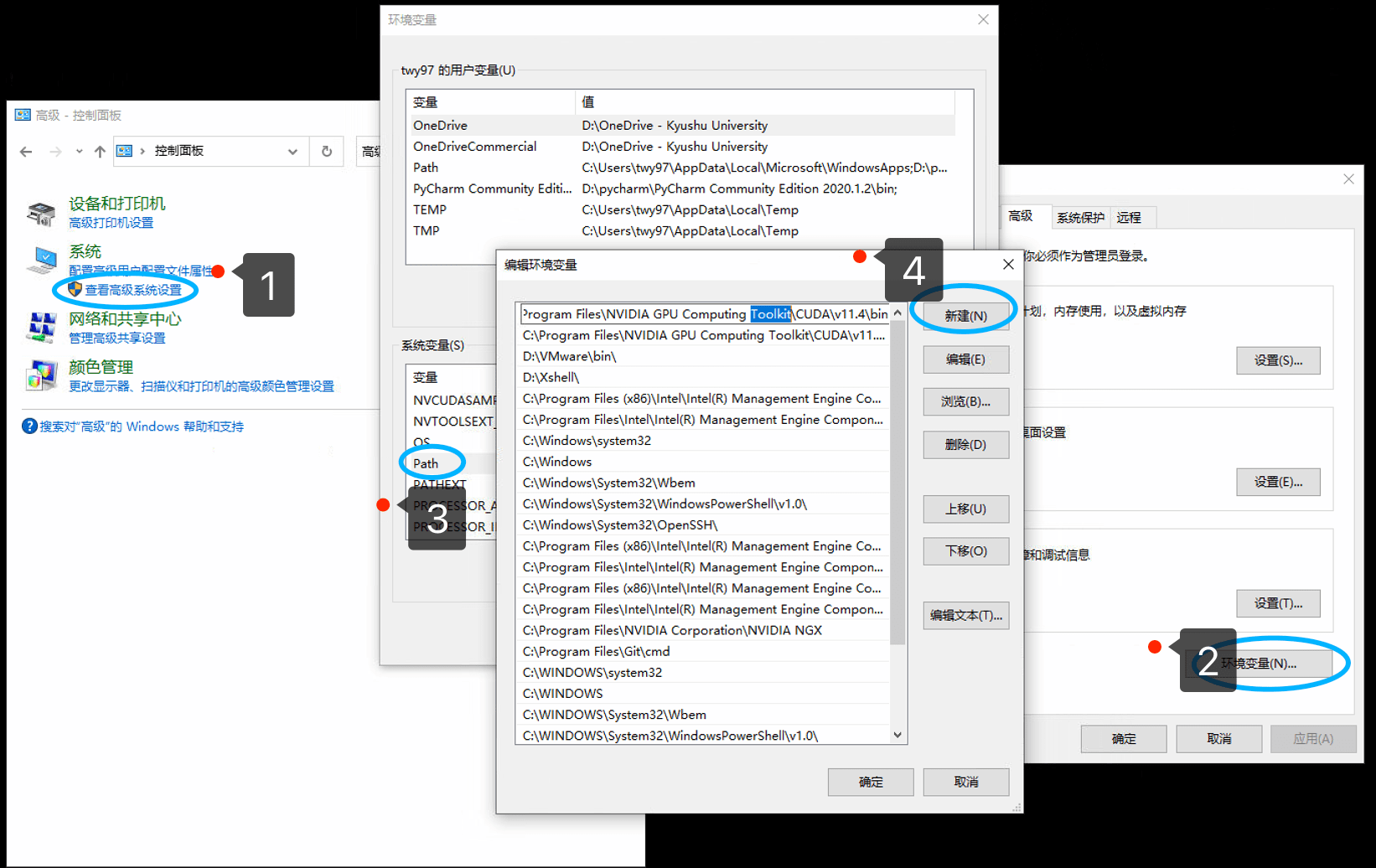
Task: Select the user Path variable row
Action: 680,168
